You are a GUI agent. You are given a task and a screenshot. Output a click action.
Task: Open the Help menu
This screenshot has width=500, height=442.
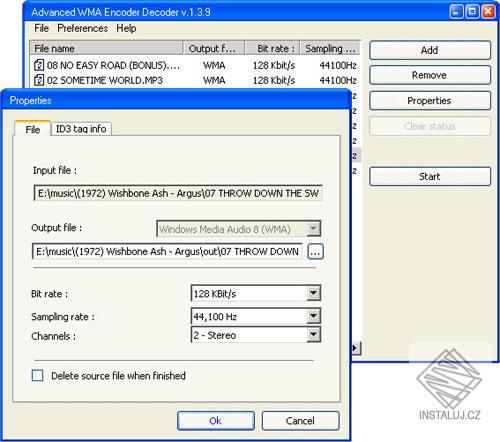126,28
